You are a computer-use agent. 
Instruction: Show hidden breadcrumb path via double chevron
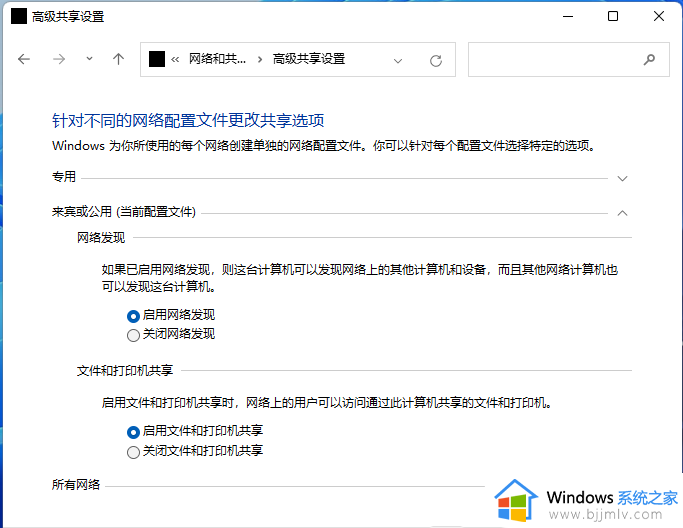pos(175,60)
